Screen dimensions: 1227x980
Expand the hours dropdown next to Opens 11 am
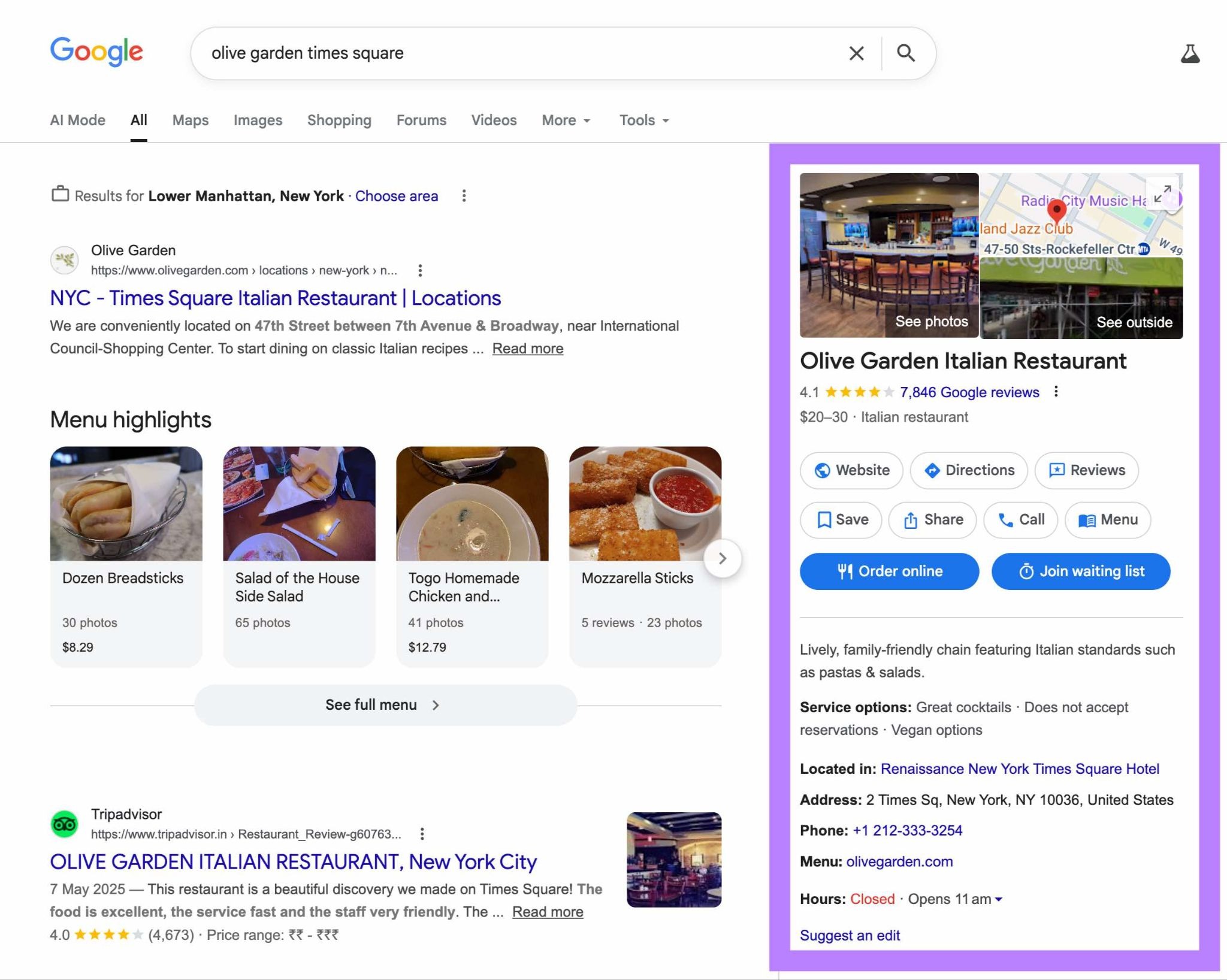pos(998,899)
